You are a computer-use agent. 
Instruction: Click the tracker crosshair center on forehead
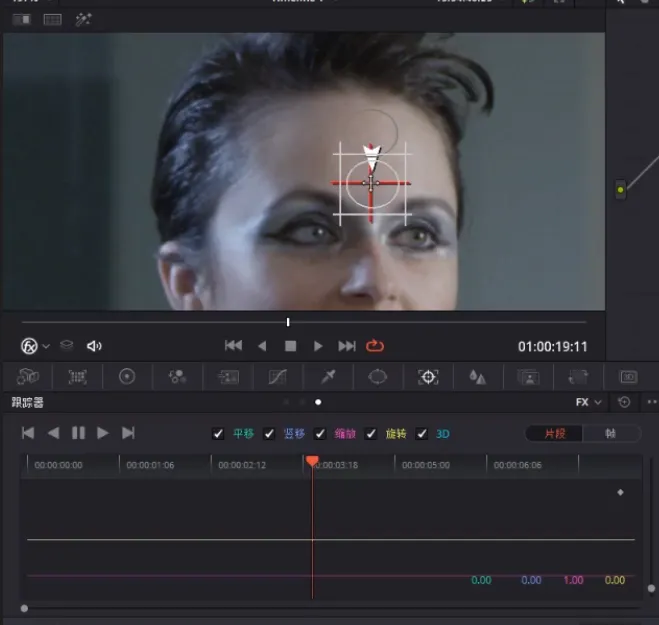371,183
